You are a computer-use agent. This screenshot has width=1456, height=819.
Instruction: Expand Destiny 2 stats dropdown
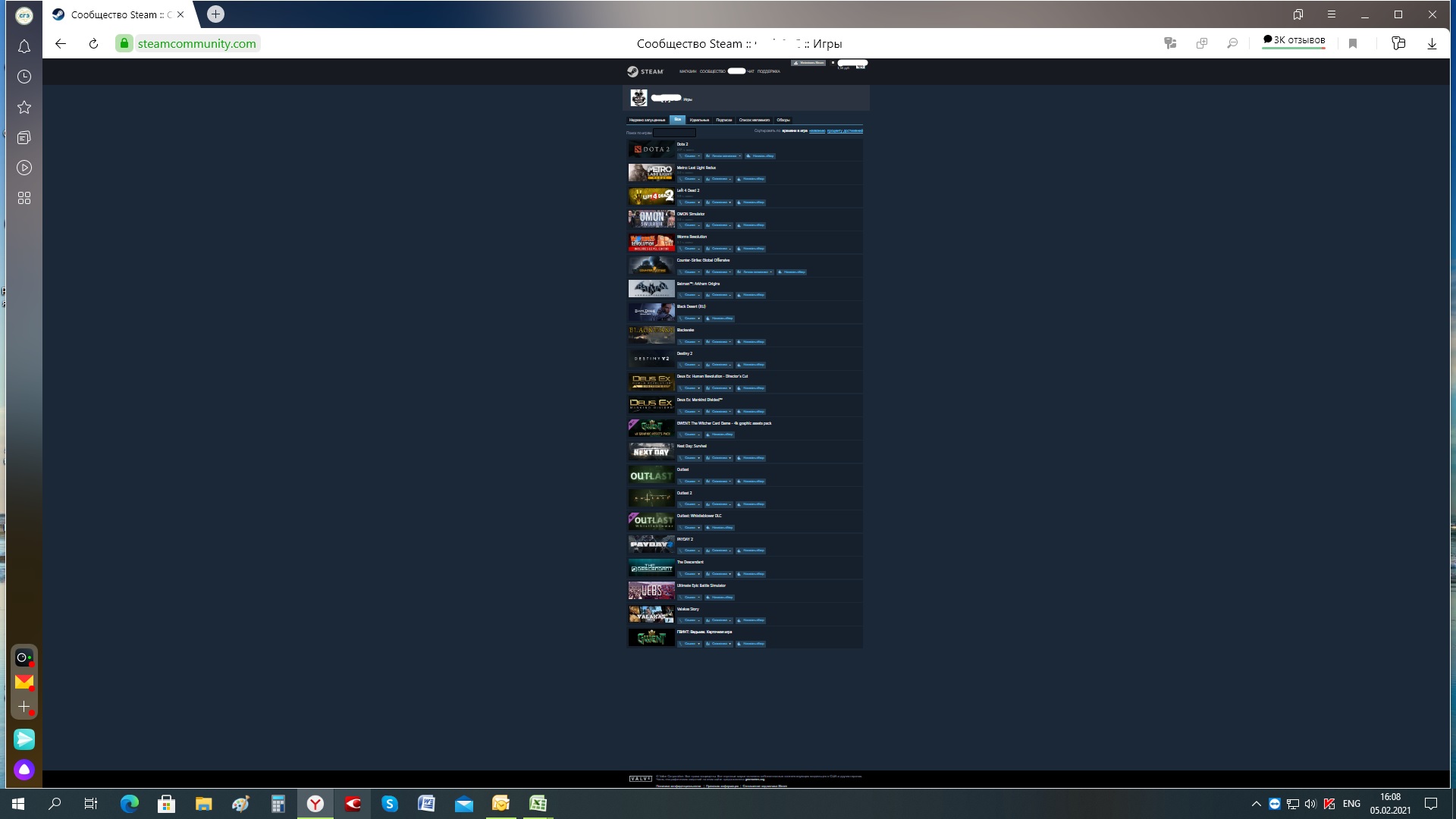coord(719,365)
